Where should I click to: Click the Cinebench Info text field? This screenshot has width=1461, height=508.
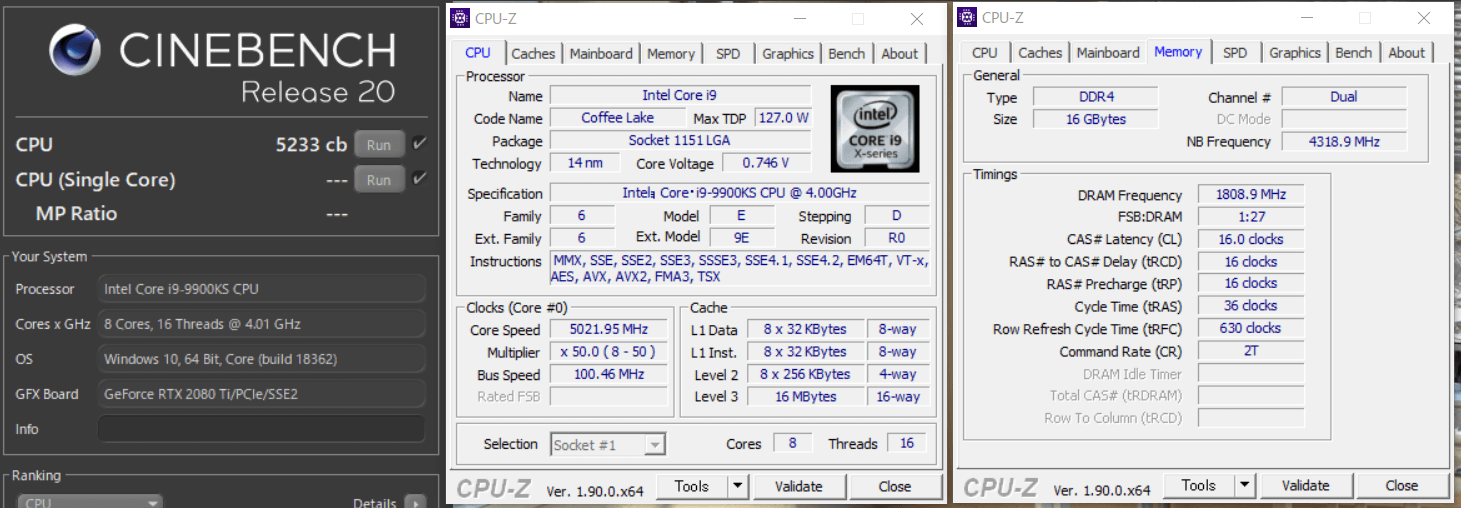tap(262, 429)
